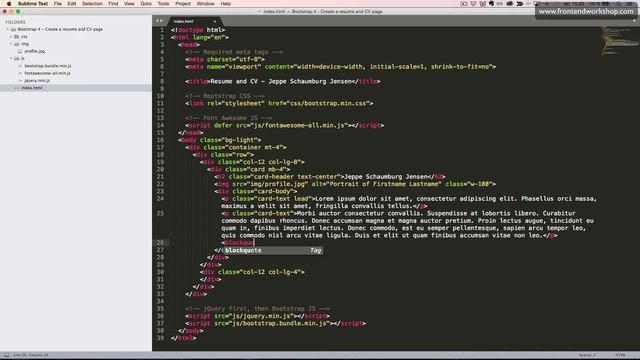Open the Goto menu
This screenshot has height=360, width=640.
click(x=146, y=4)
